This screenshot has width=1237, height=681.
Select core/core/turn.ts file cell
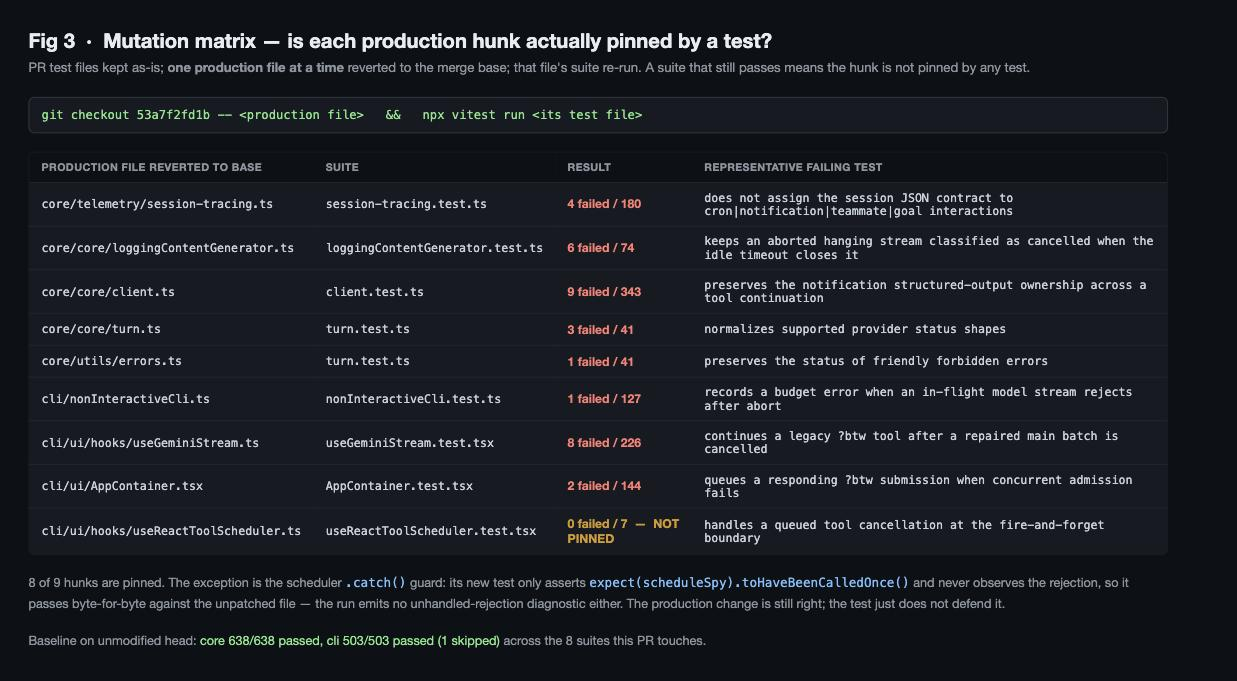101,329
